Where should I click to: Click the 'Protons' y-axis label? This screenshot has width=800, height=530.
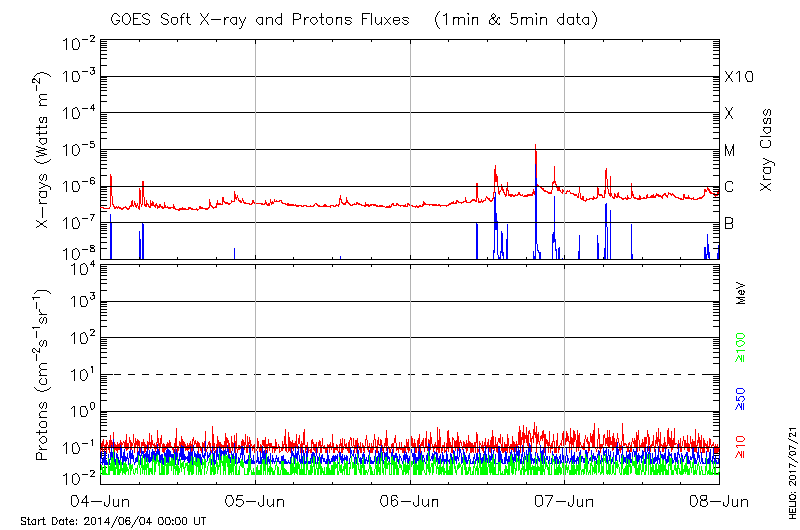[x=44, y=375]
